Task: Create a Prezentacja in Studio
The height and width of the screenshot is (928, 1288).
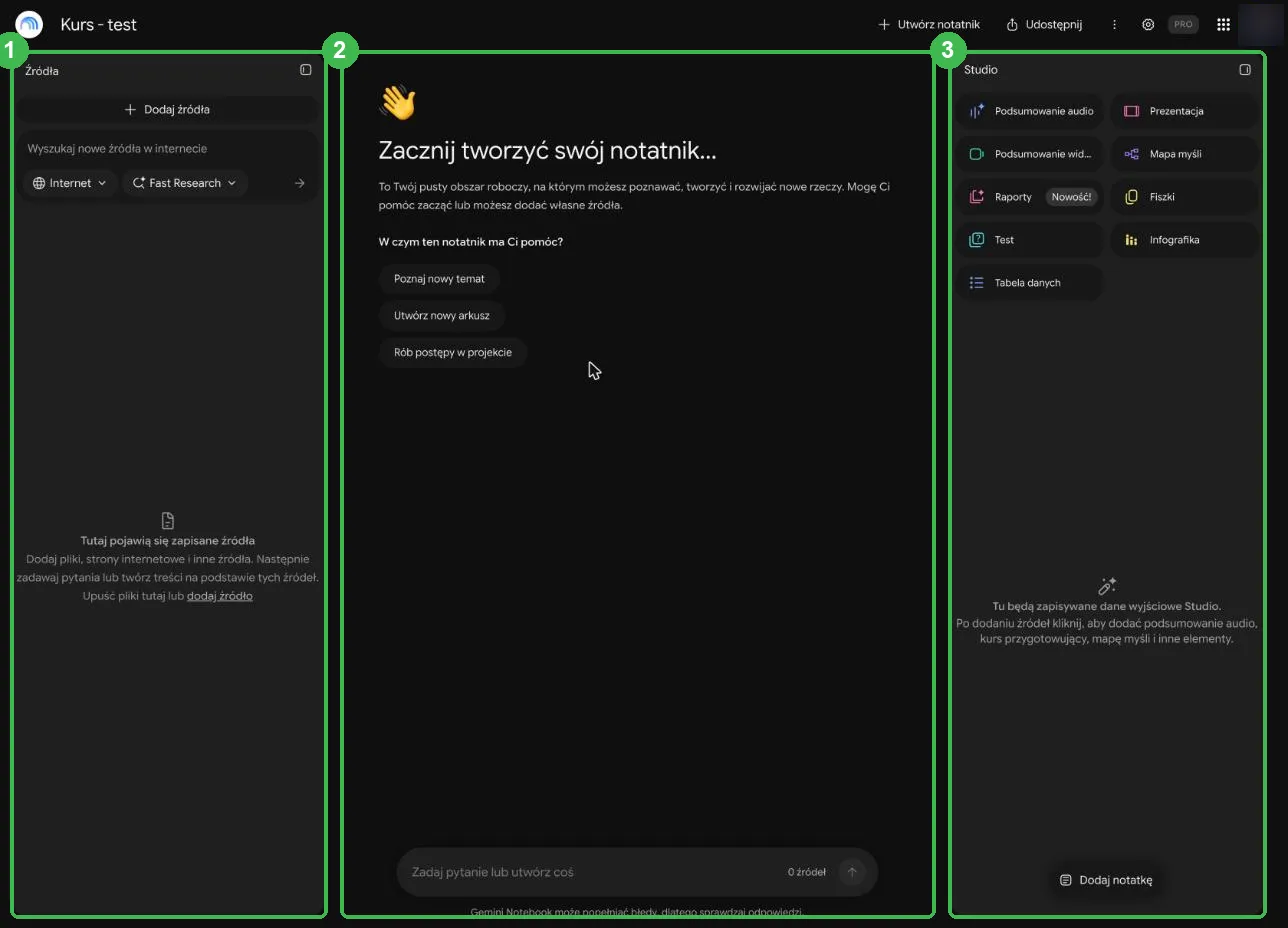Action: pyautogui.click(x=1185, y=111)
